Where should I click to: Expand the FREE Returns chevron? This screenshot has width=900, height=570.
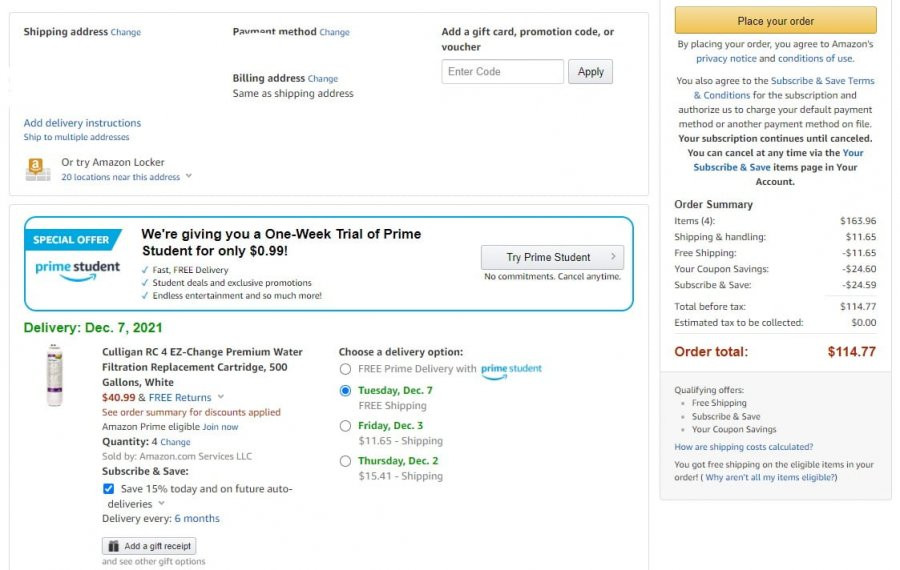(221, 397)
